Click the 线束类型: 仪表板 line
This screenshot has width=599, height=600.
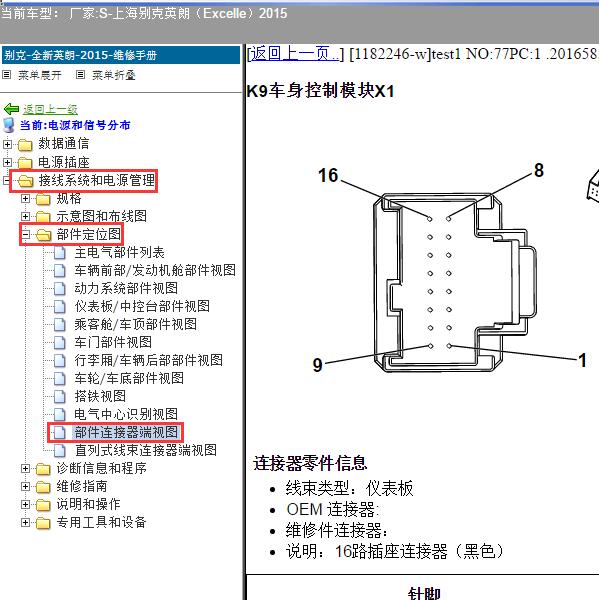tap(349, 489)
